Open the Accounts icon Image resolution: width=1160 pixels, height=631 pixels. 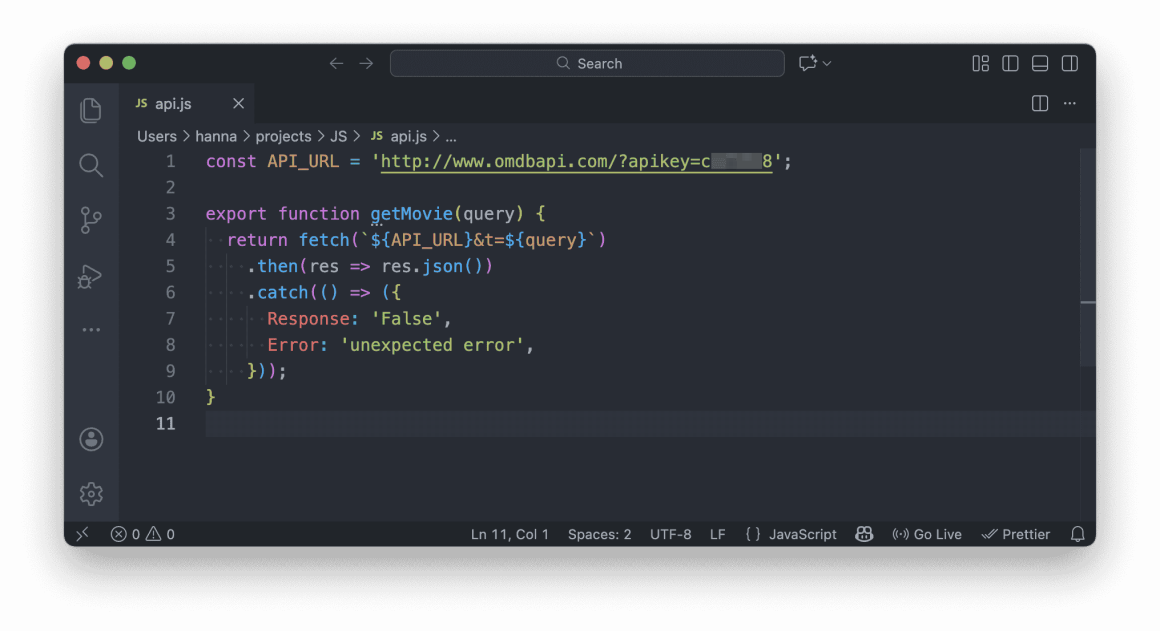(x=91, y=439)
